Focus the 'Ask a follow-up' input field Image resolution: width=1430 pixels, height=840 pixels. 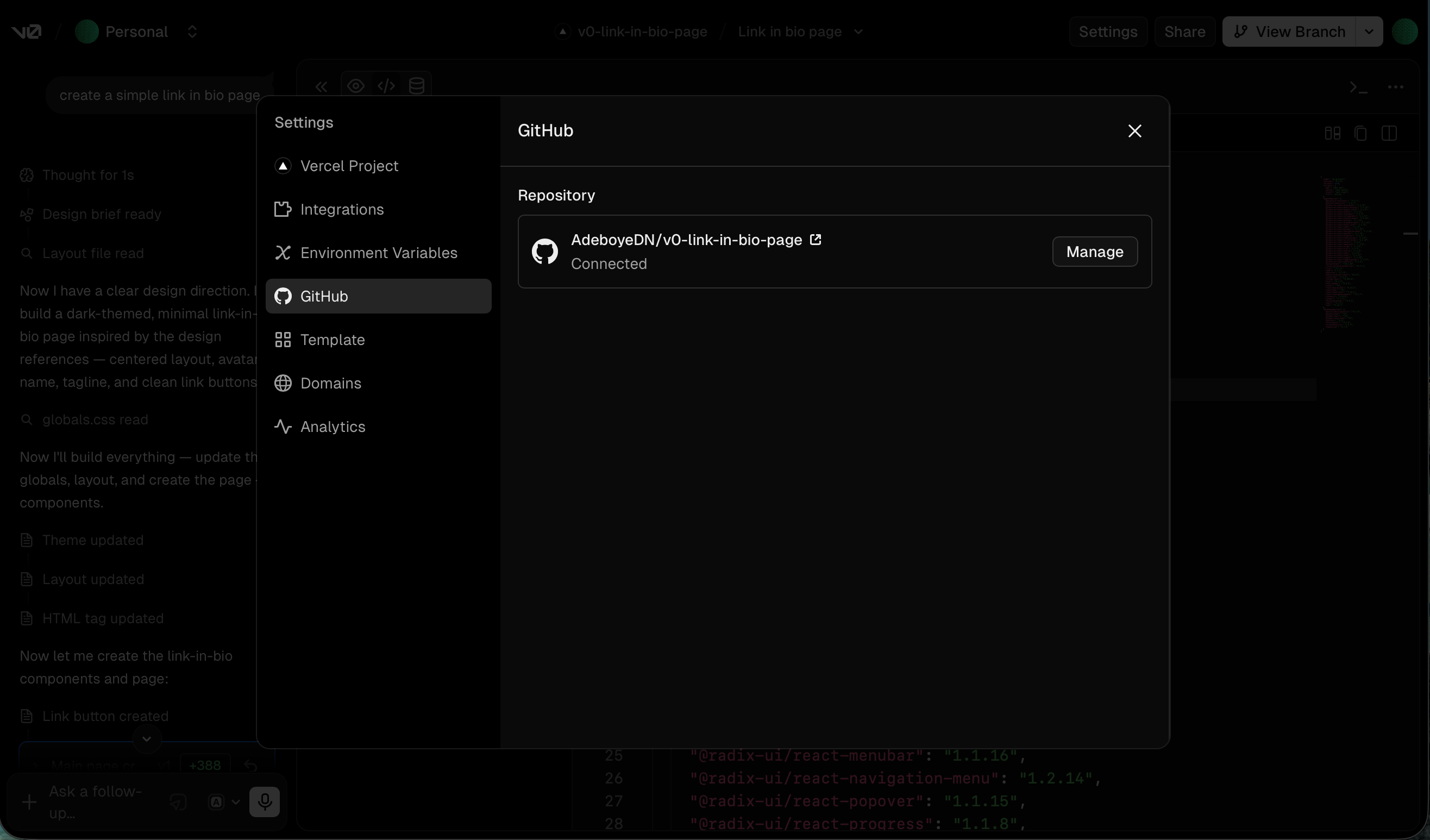tap(102, 802)
